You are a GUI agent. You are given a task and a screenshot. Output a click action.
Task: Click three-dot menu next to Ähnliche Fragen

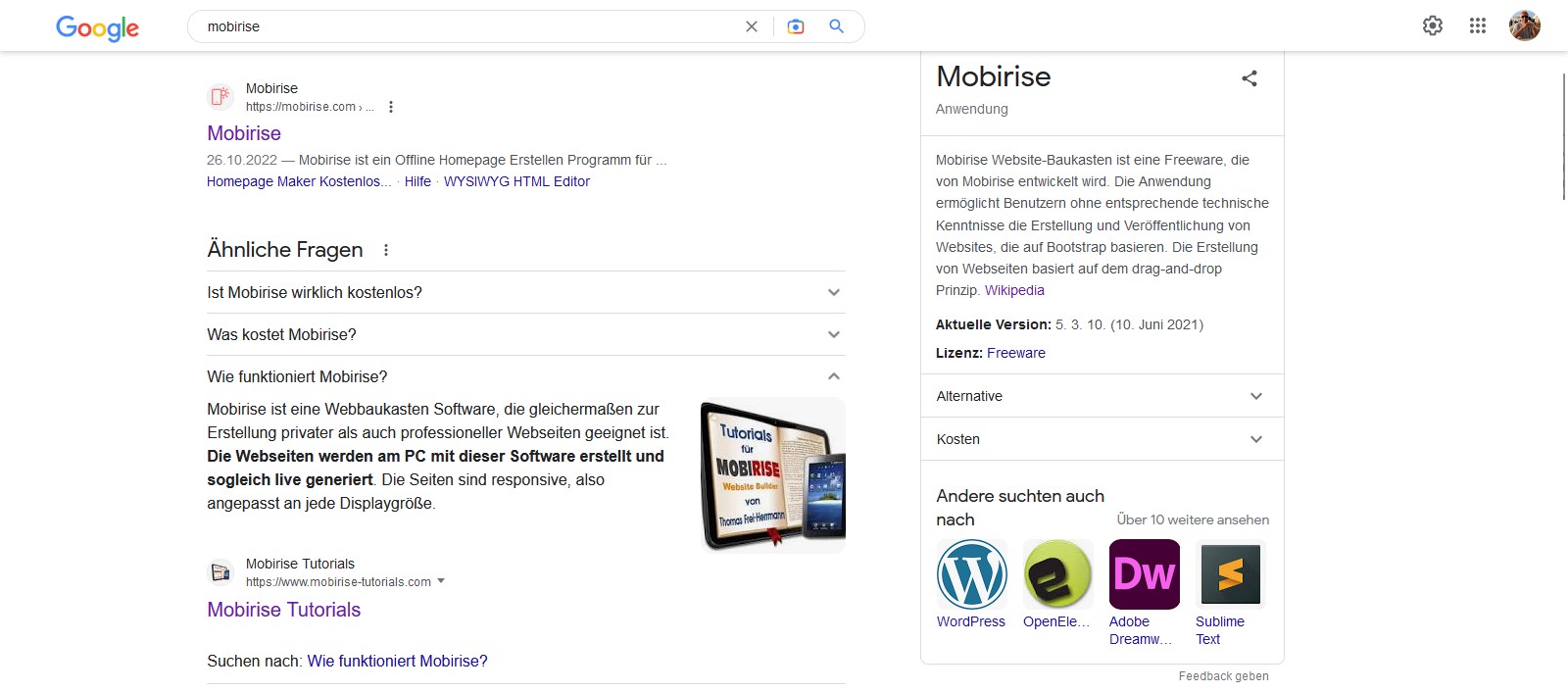click(x=386, y=250)
